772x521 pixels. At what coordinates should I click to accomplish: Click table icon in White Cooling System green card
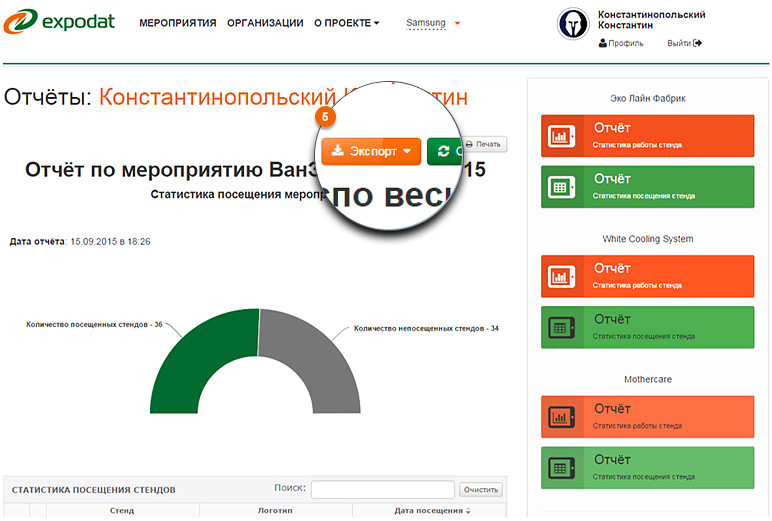pos(562,328)
